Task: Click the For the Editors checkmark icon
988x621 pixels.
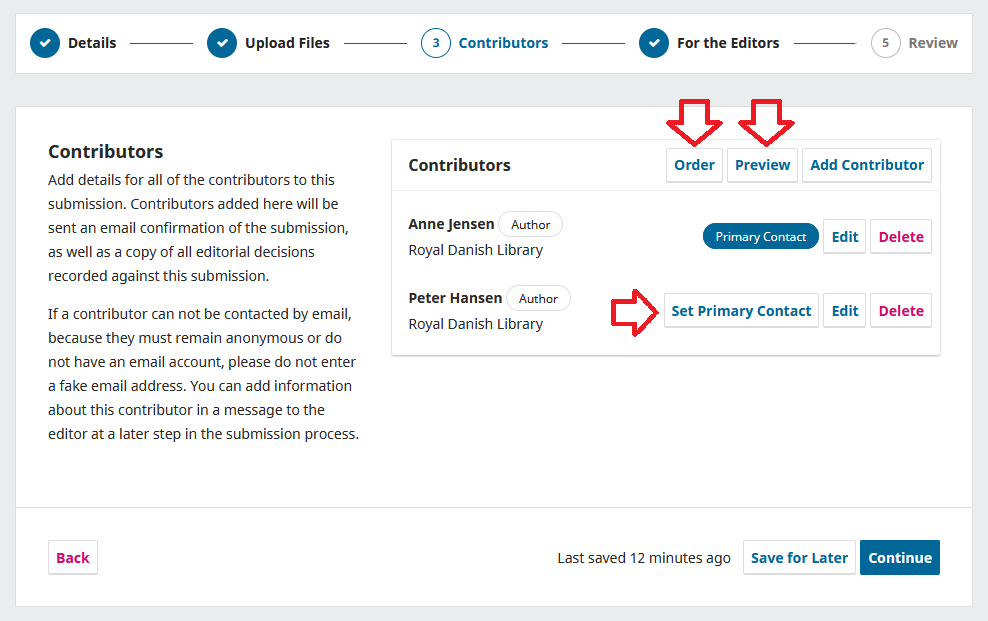Action: click(x=654, y=43)
